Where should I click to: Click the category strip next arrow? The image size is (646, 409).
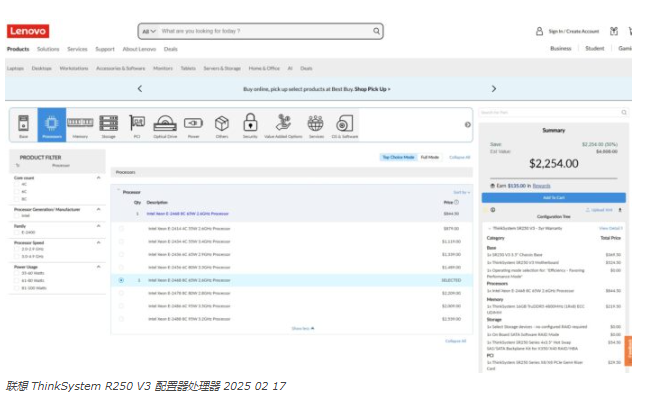[x=468, y=124]
